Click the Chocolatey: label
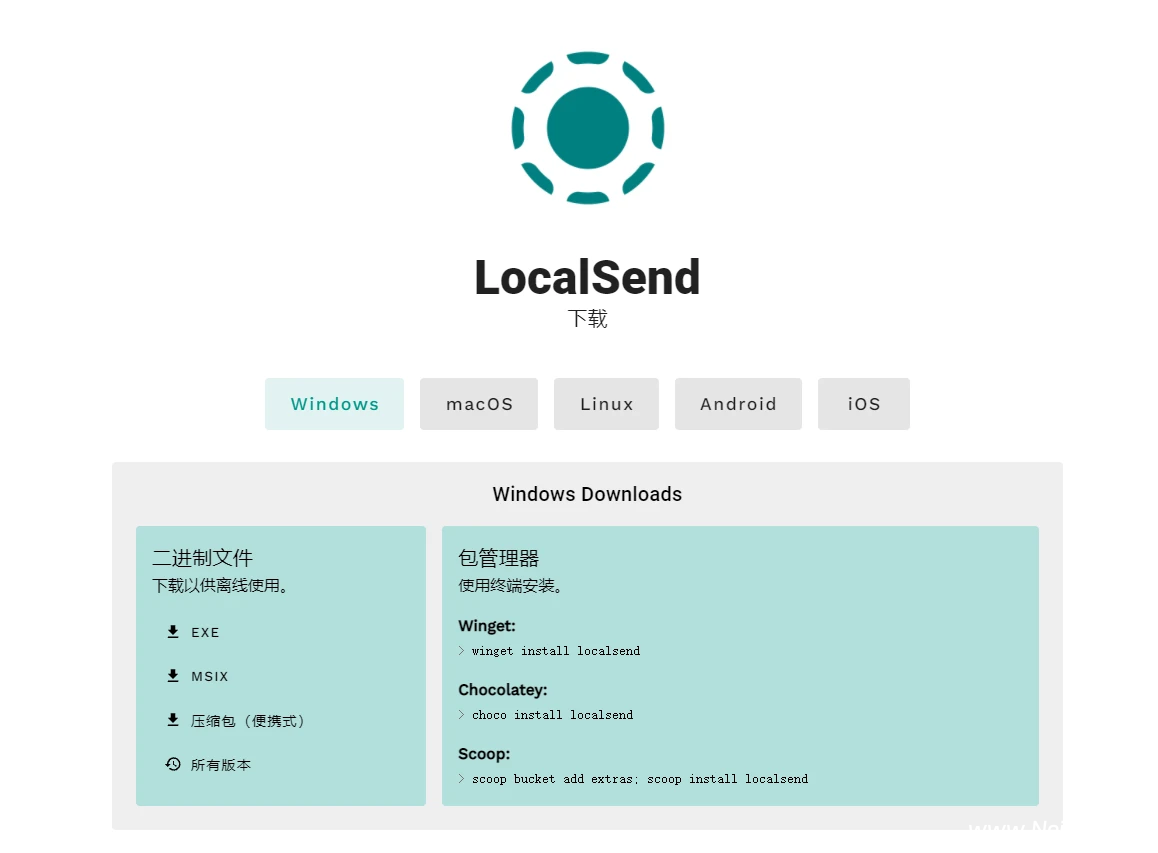This screenshot has width=1158, height=853. 503,690
